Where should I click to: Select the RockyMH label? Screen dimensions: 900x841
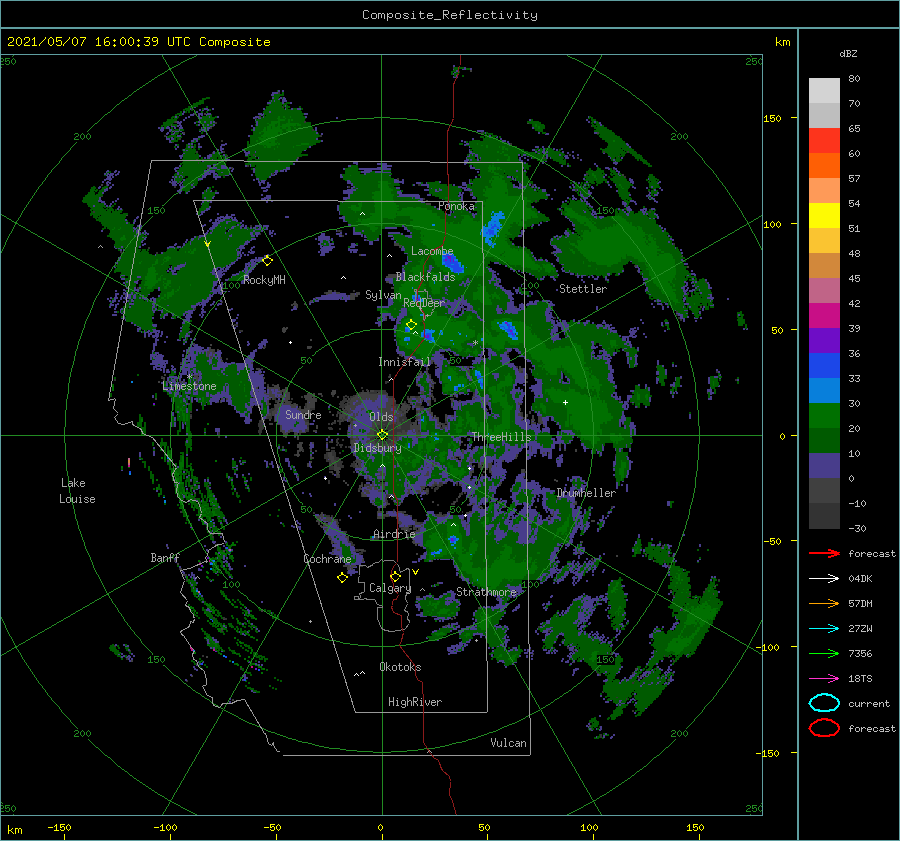[x=264, y=280]
